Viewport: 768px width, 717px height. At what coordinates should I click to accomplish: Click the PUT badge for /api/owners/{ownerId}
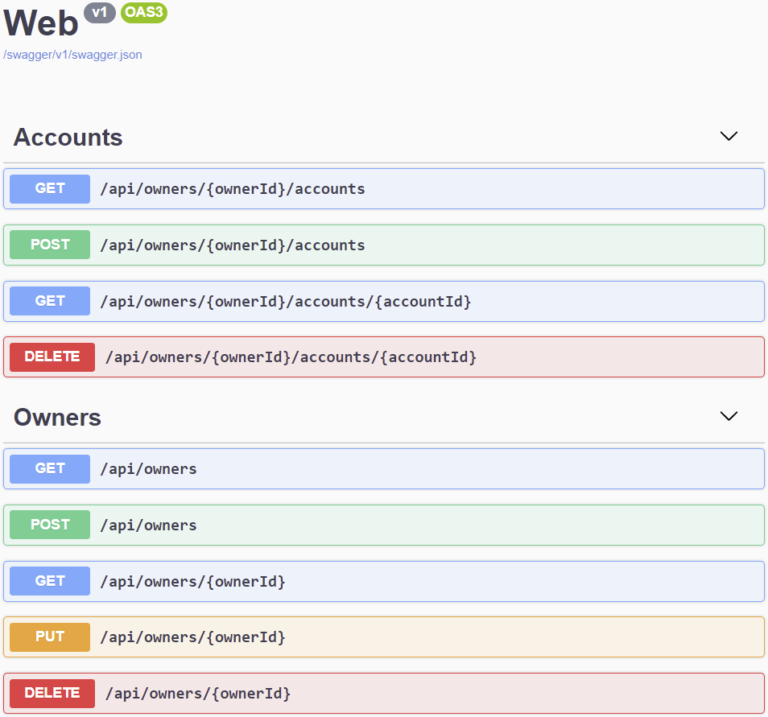pos(50,637)
